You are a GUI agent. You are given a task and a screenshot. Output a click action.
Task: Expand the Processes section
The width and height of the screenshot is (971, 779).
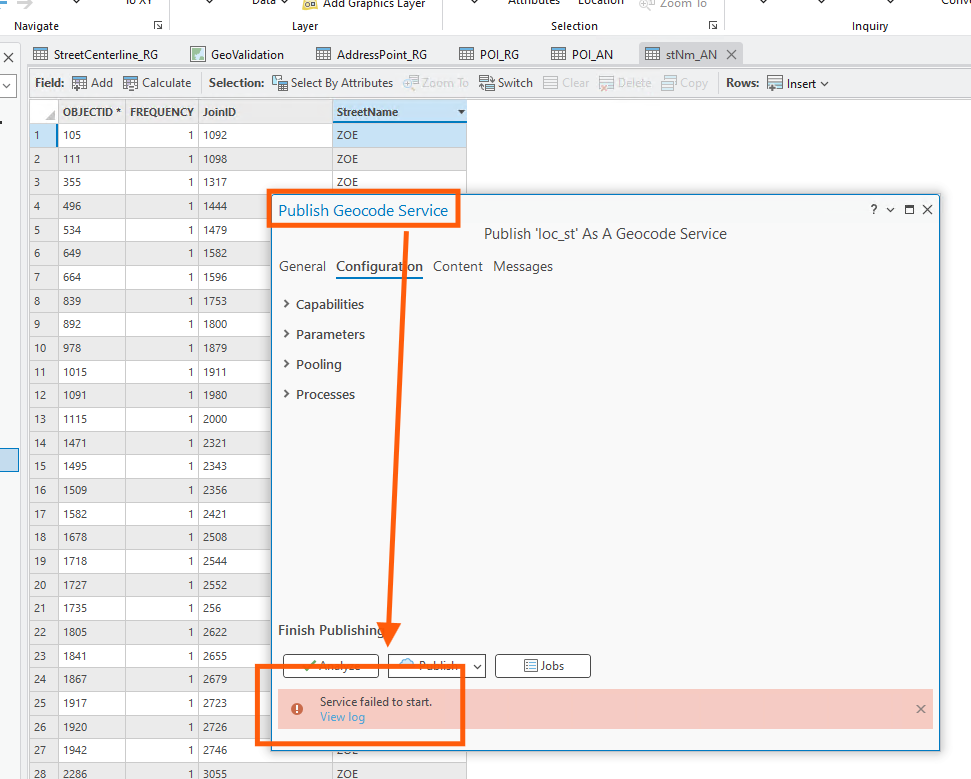pos(287,394)
